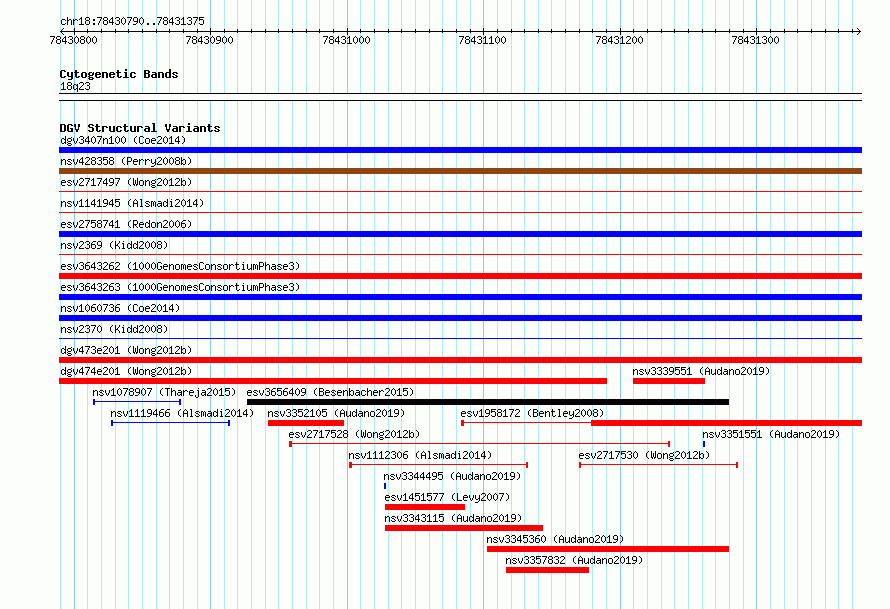Click the thin red esv2717528 variant span
890x609 pixels.
coord(480,444)
